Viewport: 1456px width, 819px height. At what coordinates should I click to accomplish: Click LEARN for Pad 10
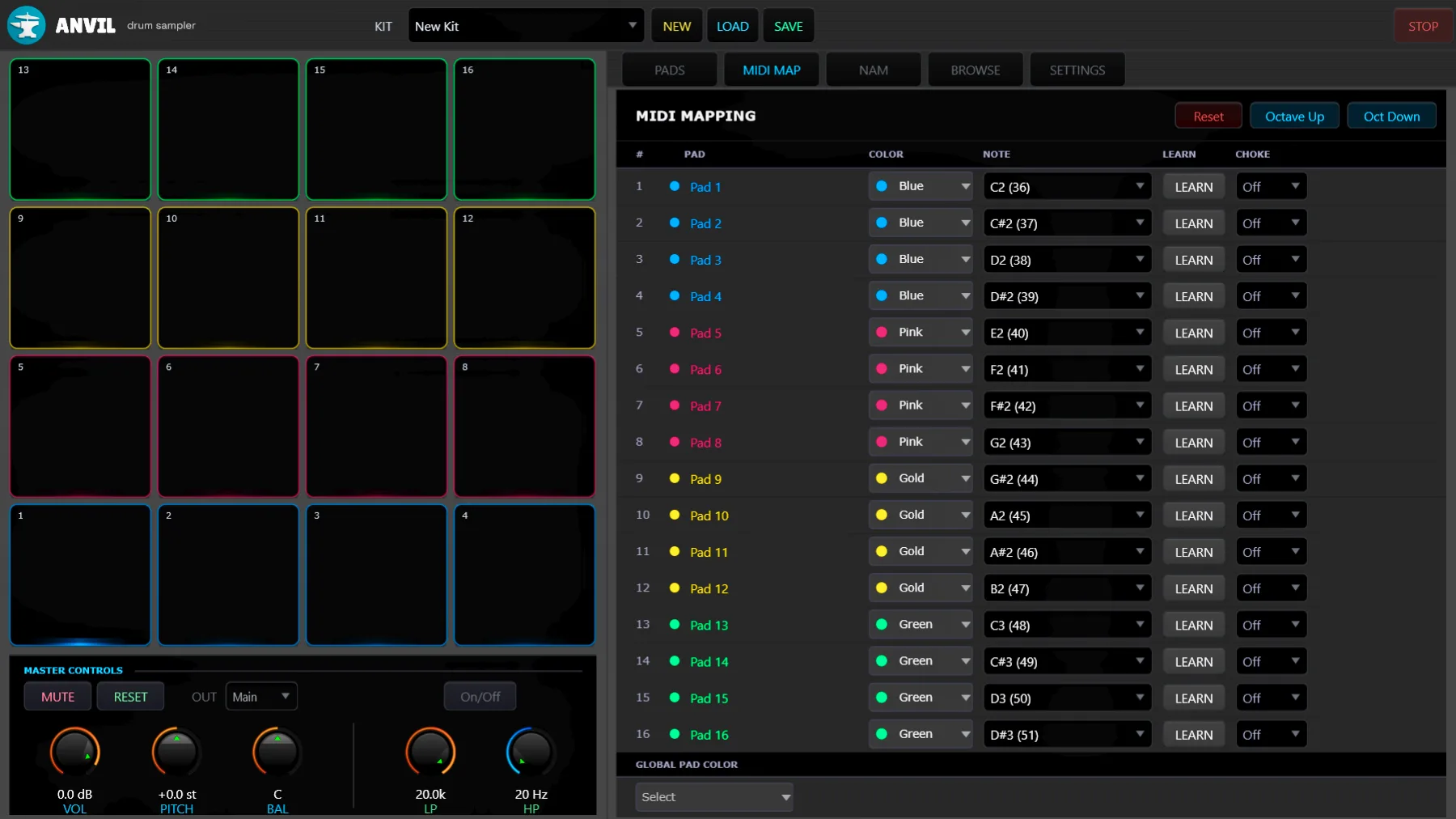(x=1193, y=516)
